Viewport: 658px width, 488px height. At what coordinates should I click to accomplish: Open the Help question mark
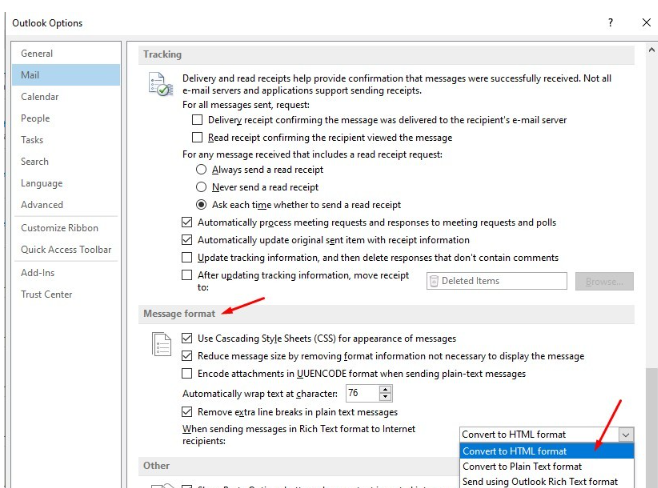point(611,23)
